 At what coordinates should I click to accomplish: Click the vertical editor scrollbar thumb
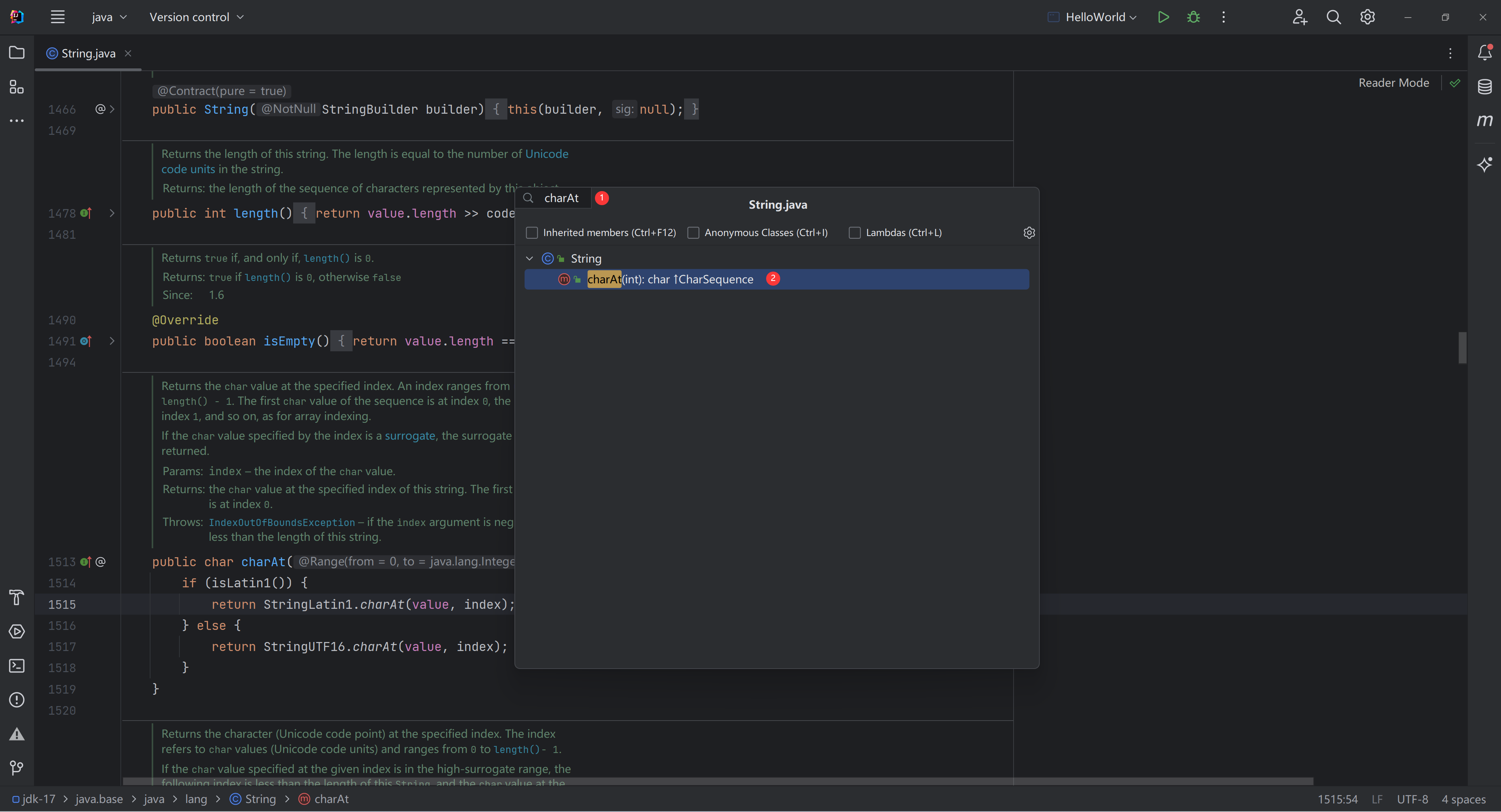pyautogui.click(x=1462, y=347)
